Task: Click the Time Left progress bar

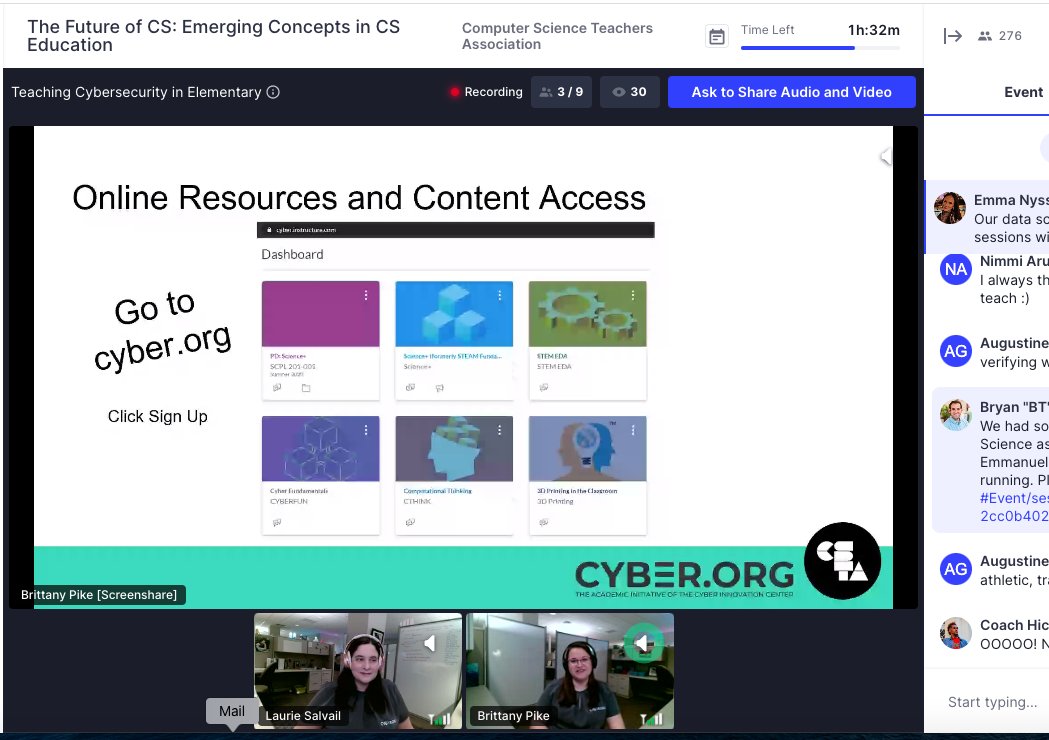Action: [820, 48]
